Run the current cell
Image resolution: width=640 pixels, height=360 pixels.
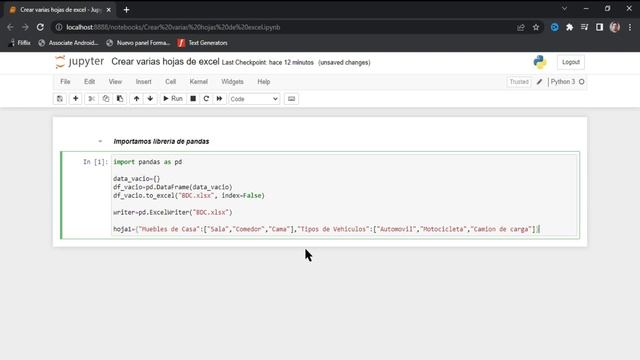(173, 99)
